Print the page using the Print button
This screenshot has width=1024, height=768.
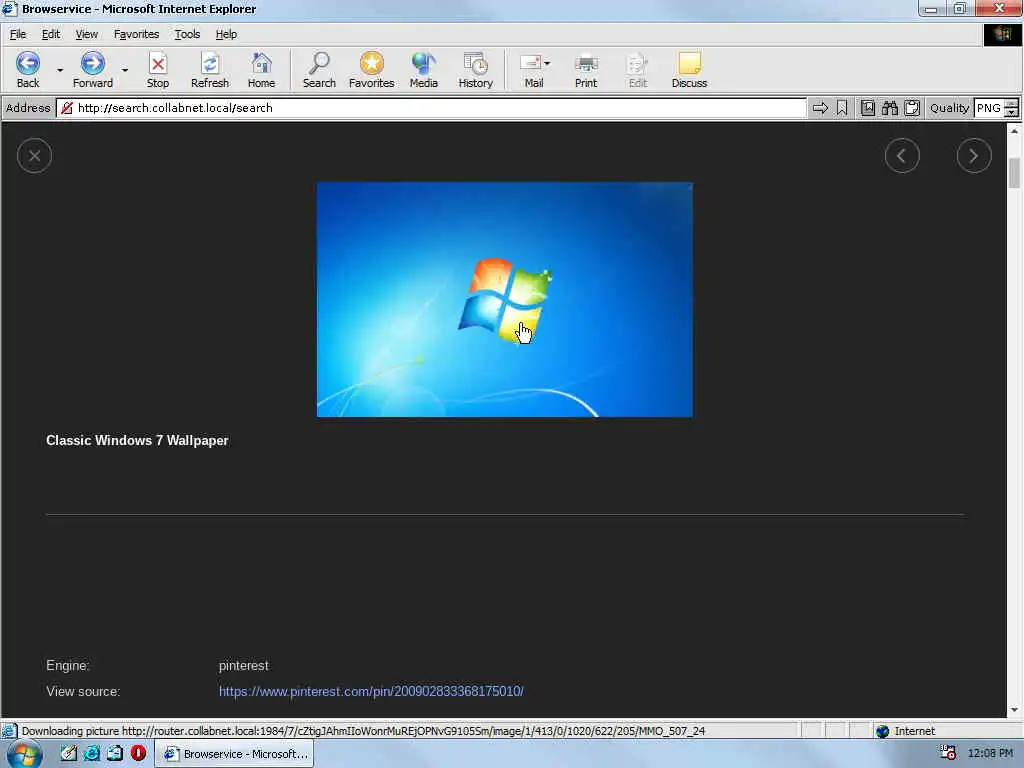(586, 70)
